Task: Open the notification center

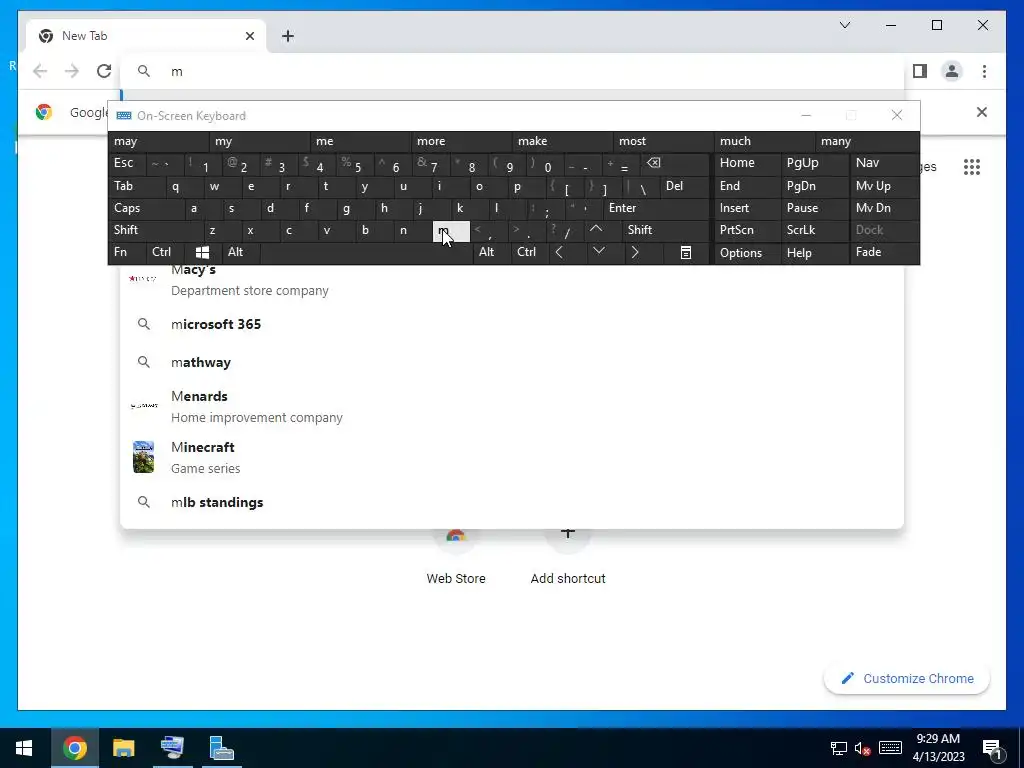Action: pyautogui.click(x=993, y=748)
